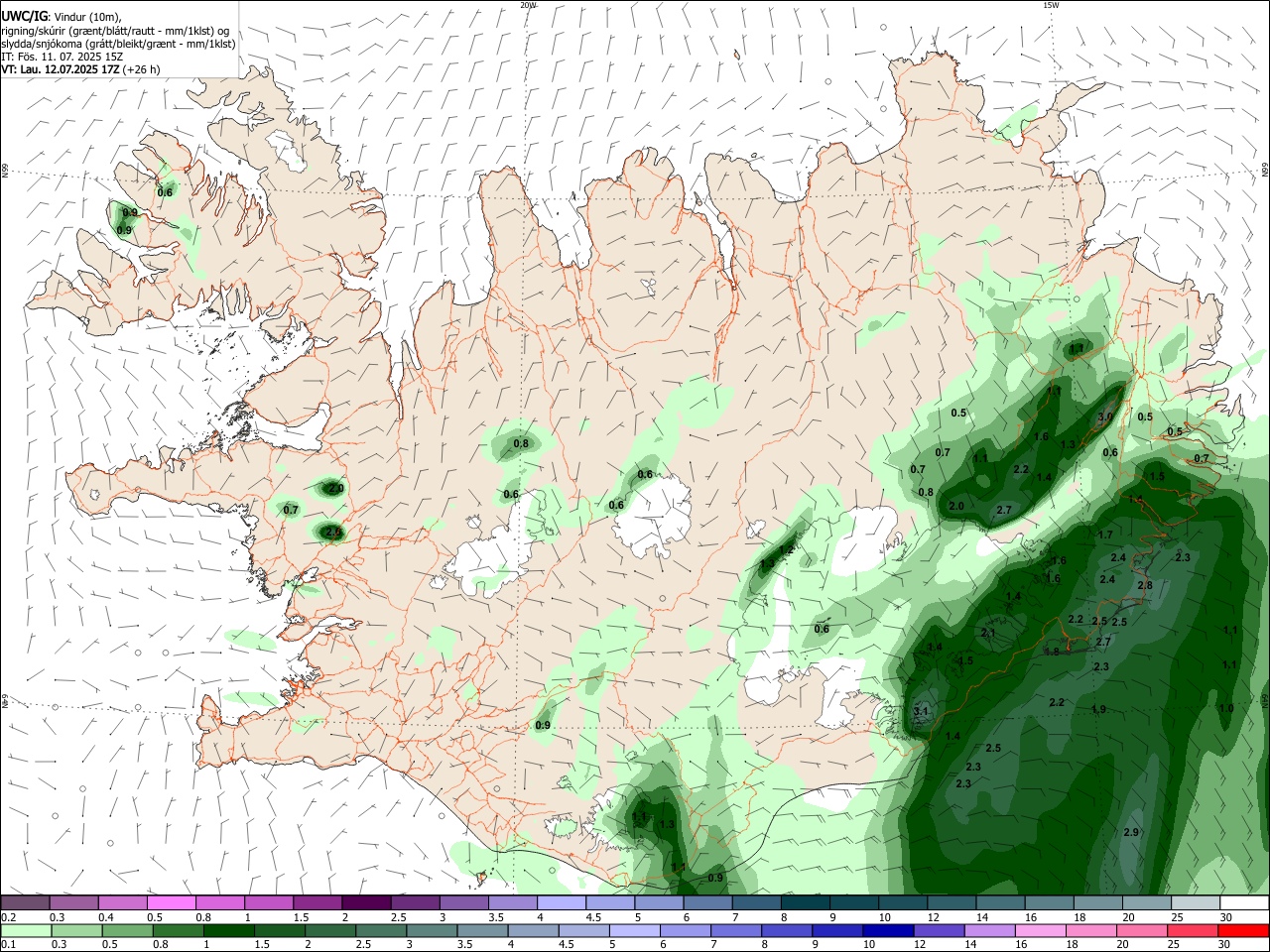Click the 'IT: Fös. 11. 07. 2025 15Z' line
This screenshot has width=1270, height=952.
click(62, 57)
